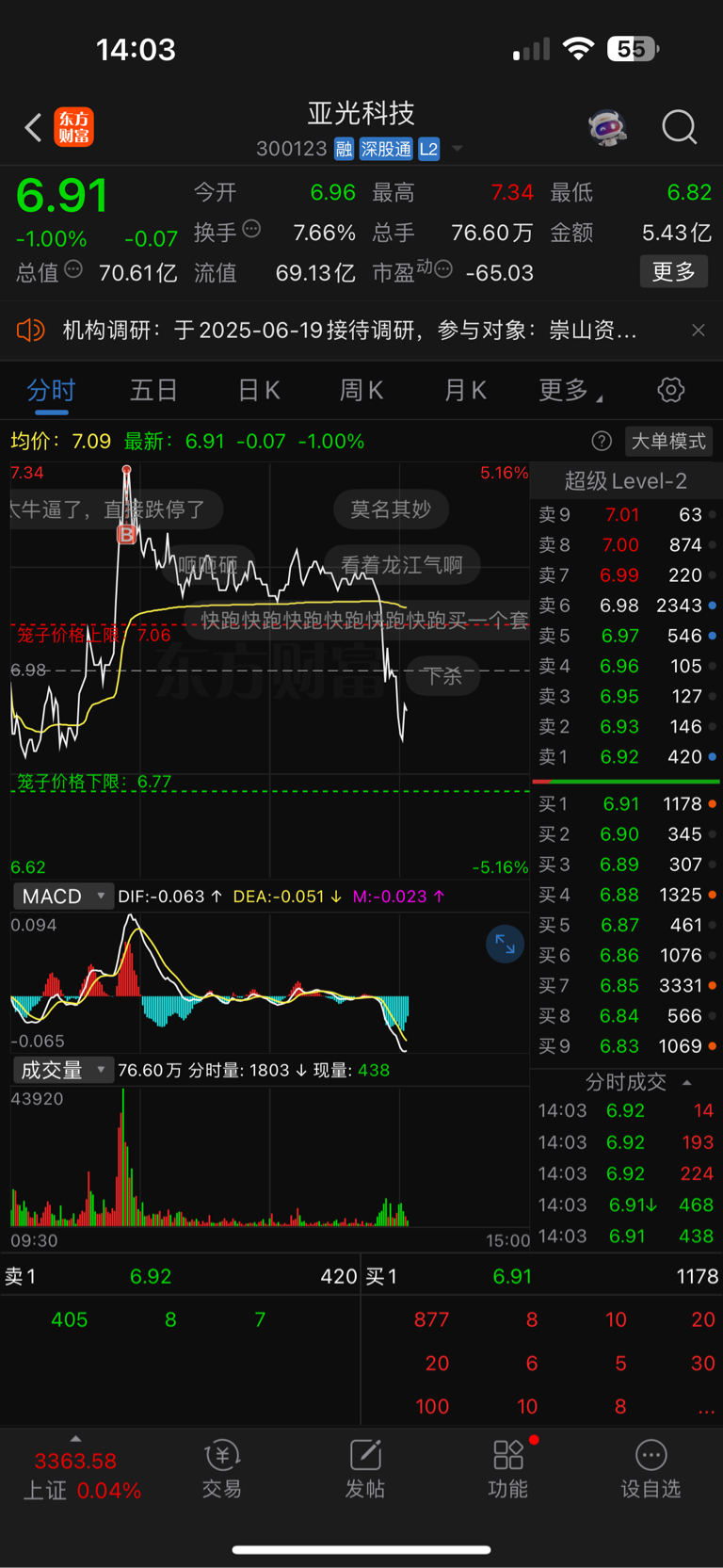Tap the L2 badge

[429, 149]
